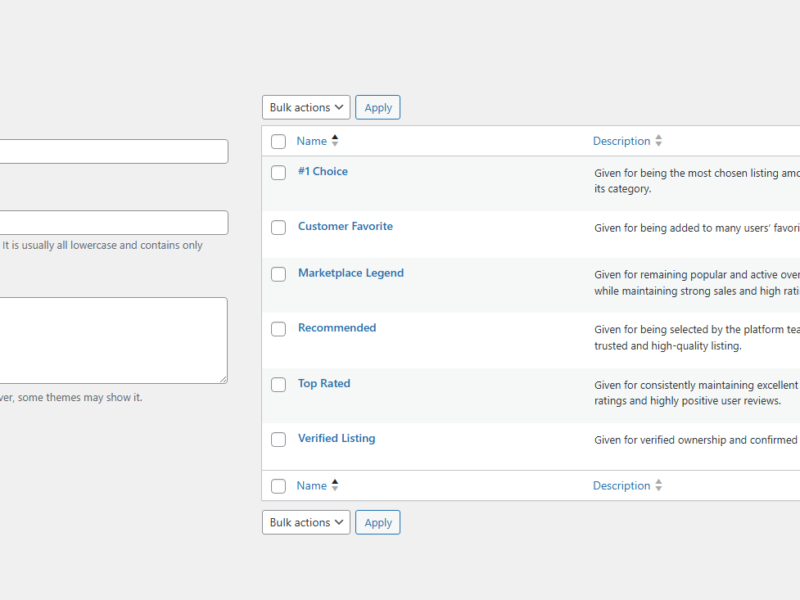This screenshot has width=800, height=600.
Task: Click the Apply button above the table
Action: [x=378, y=108]
